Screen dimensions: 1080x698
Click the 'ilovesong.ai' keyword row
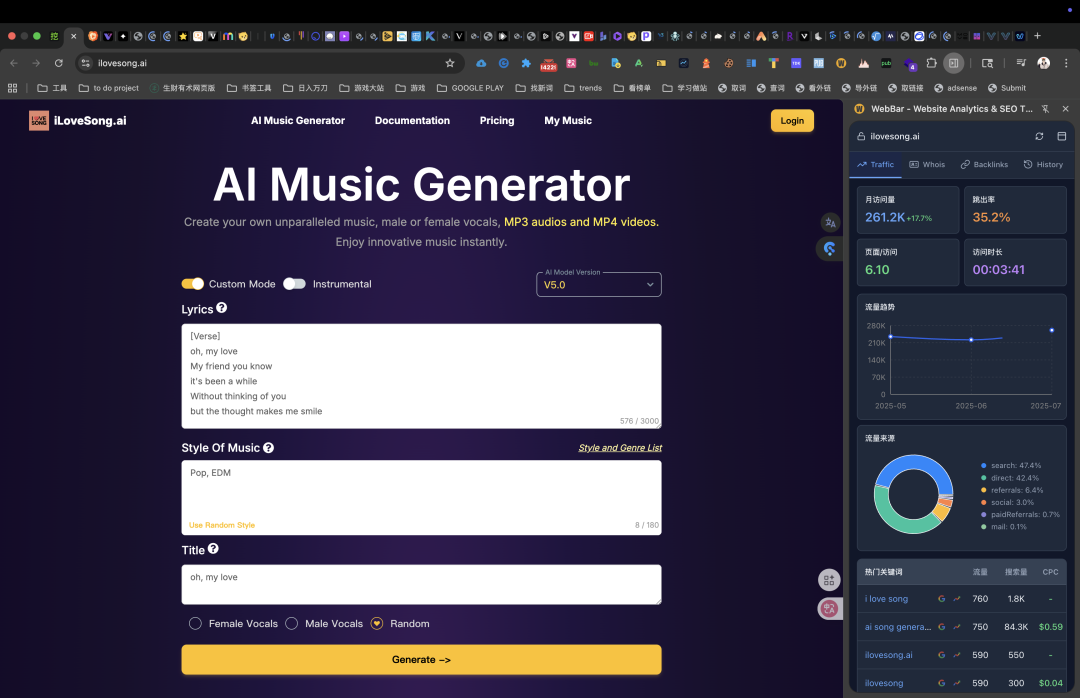[963, 655]
